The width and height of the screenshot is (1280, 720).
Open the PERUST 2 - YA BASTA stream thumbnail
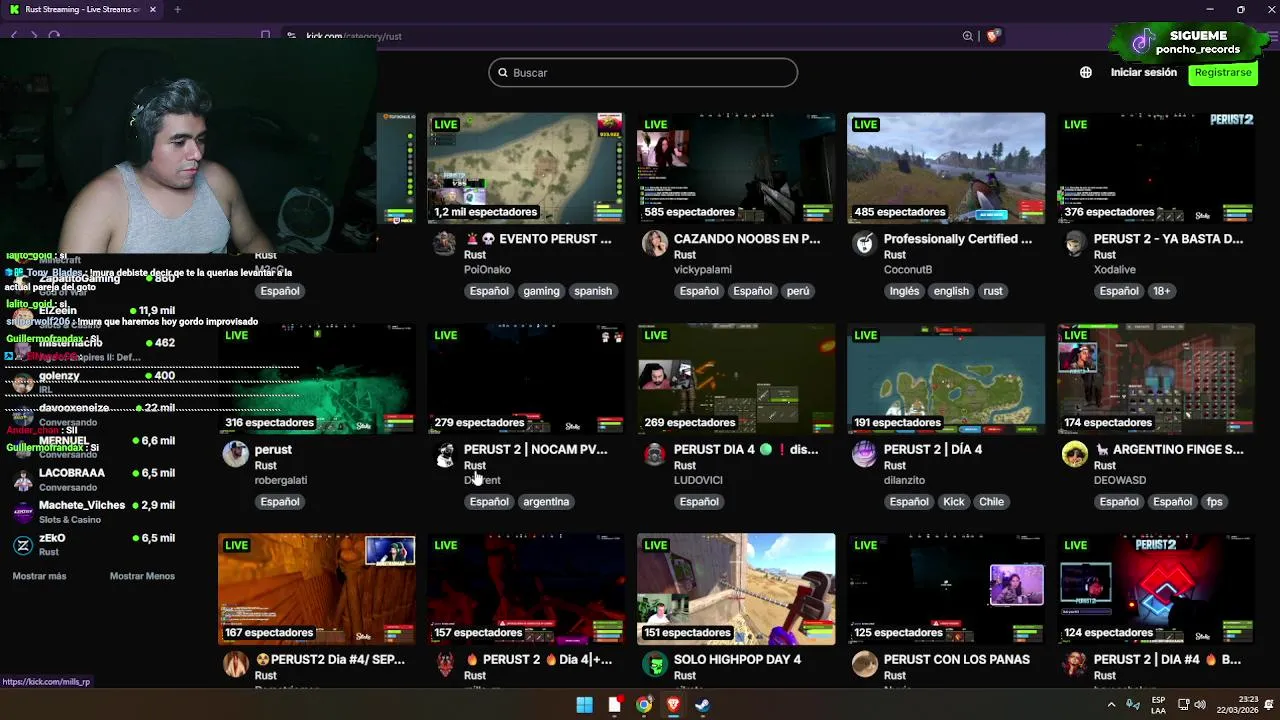(x=1156, y=168)
